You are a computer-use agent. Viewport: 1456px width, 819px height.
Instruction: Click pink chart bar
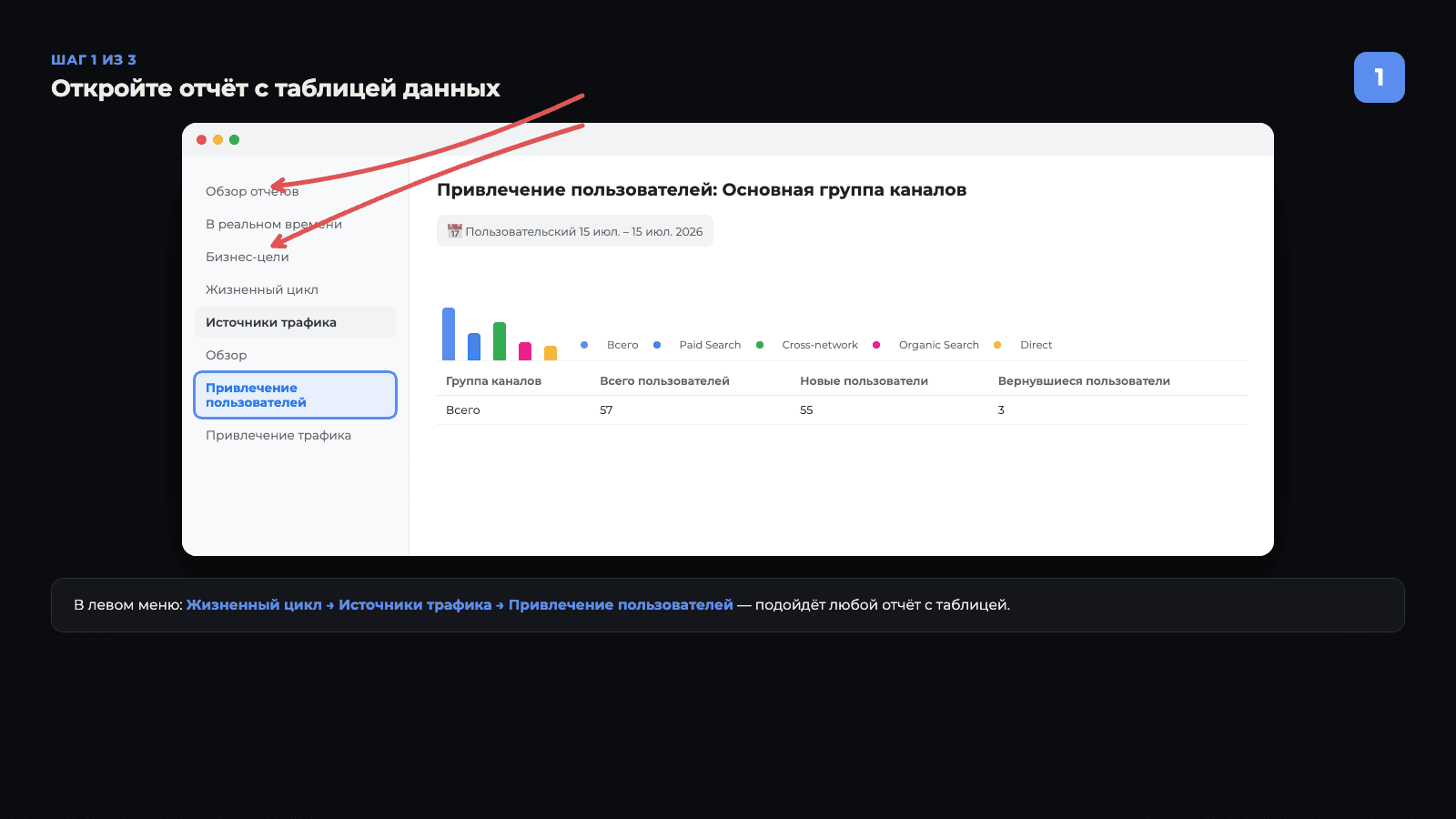[x=525, y=351]
